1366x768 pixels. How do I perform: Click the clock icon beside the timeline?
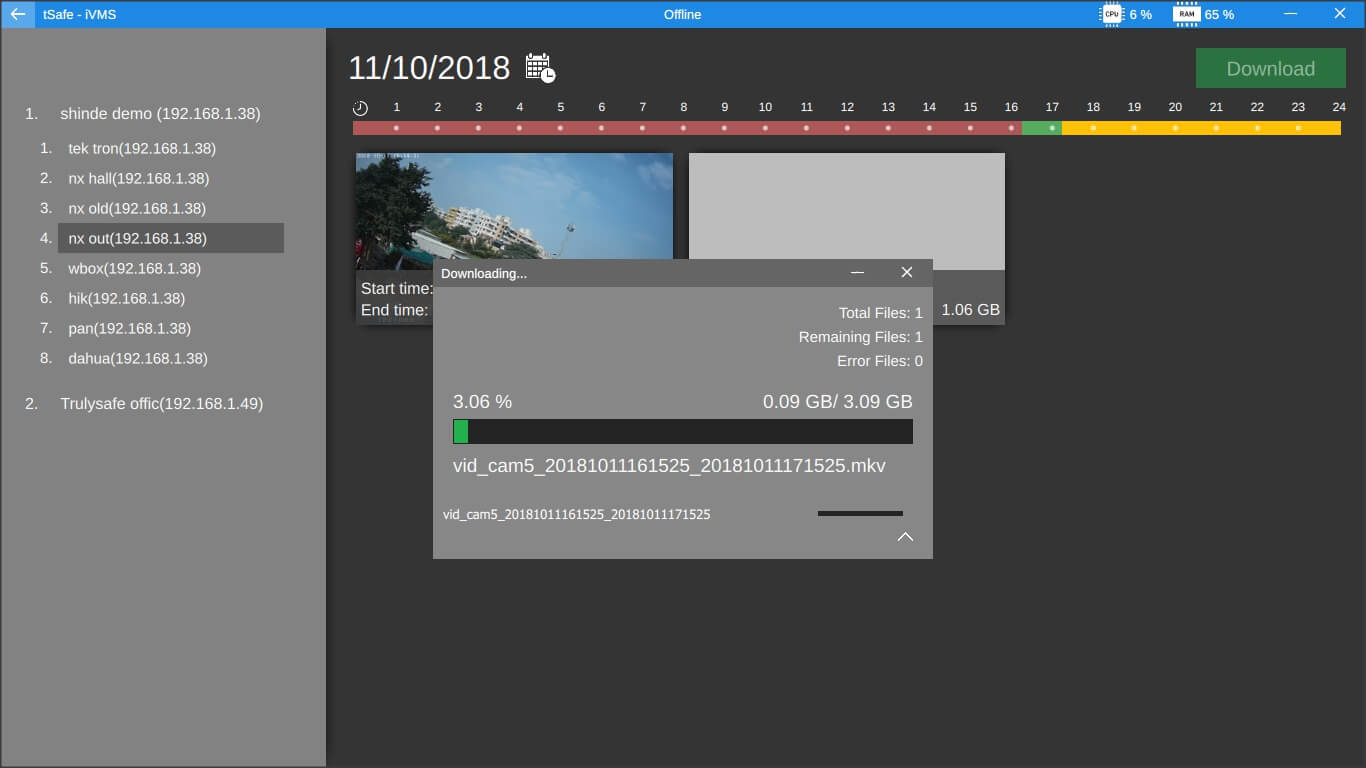[x=360, y=107]
